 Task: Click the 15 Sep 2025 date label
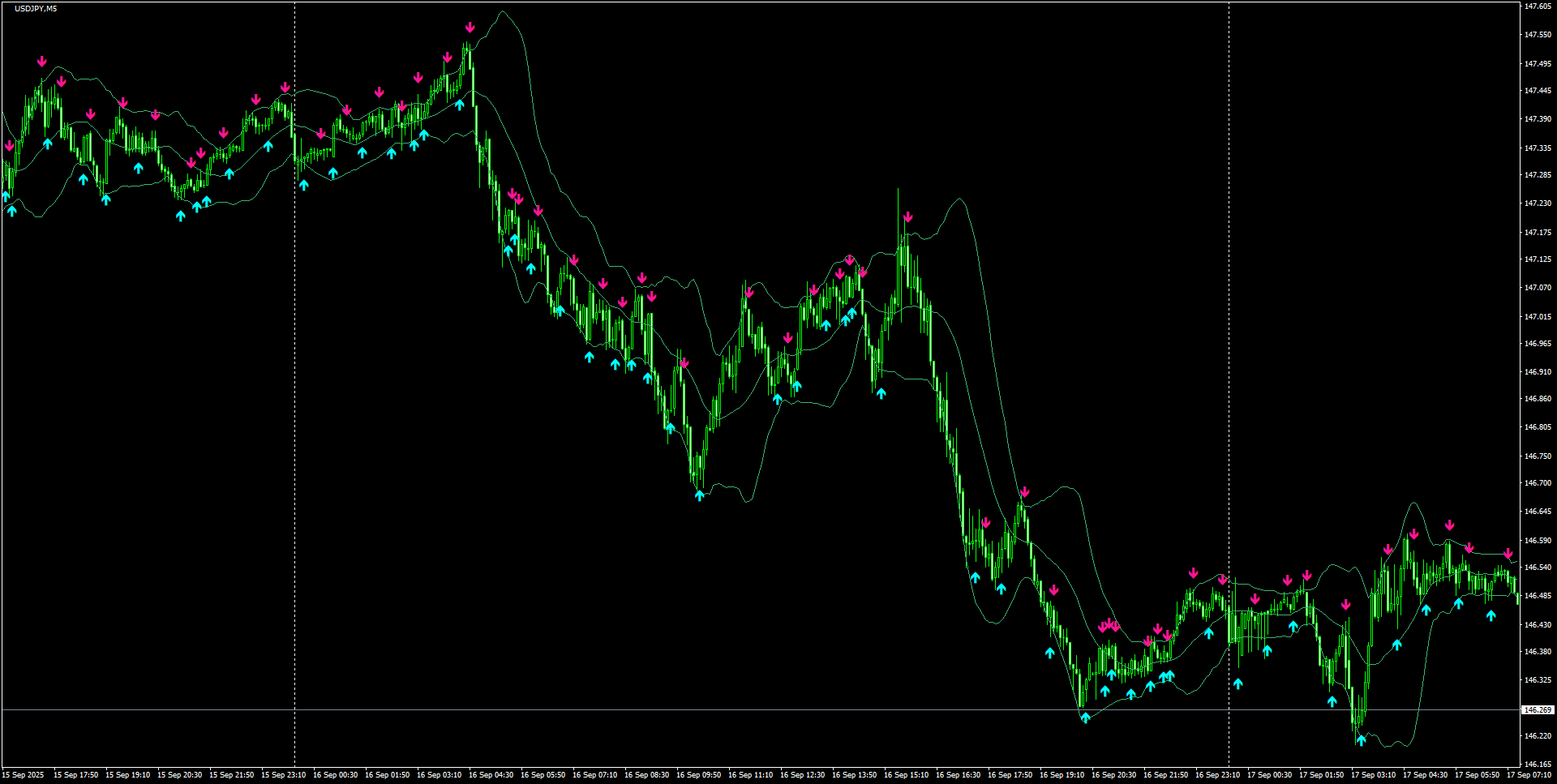23,775
